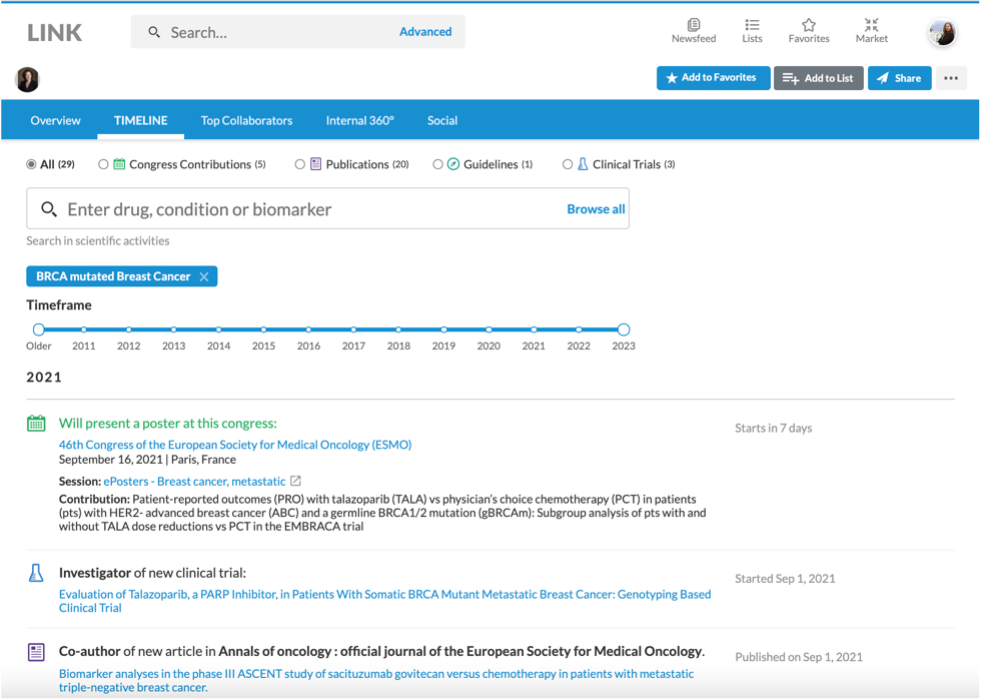Open external link icon beside ePosters session
This screenshot has height=700, width=981.
pyautogui.click(x=296, y=482)
